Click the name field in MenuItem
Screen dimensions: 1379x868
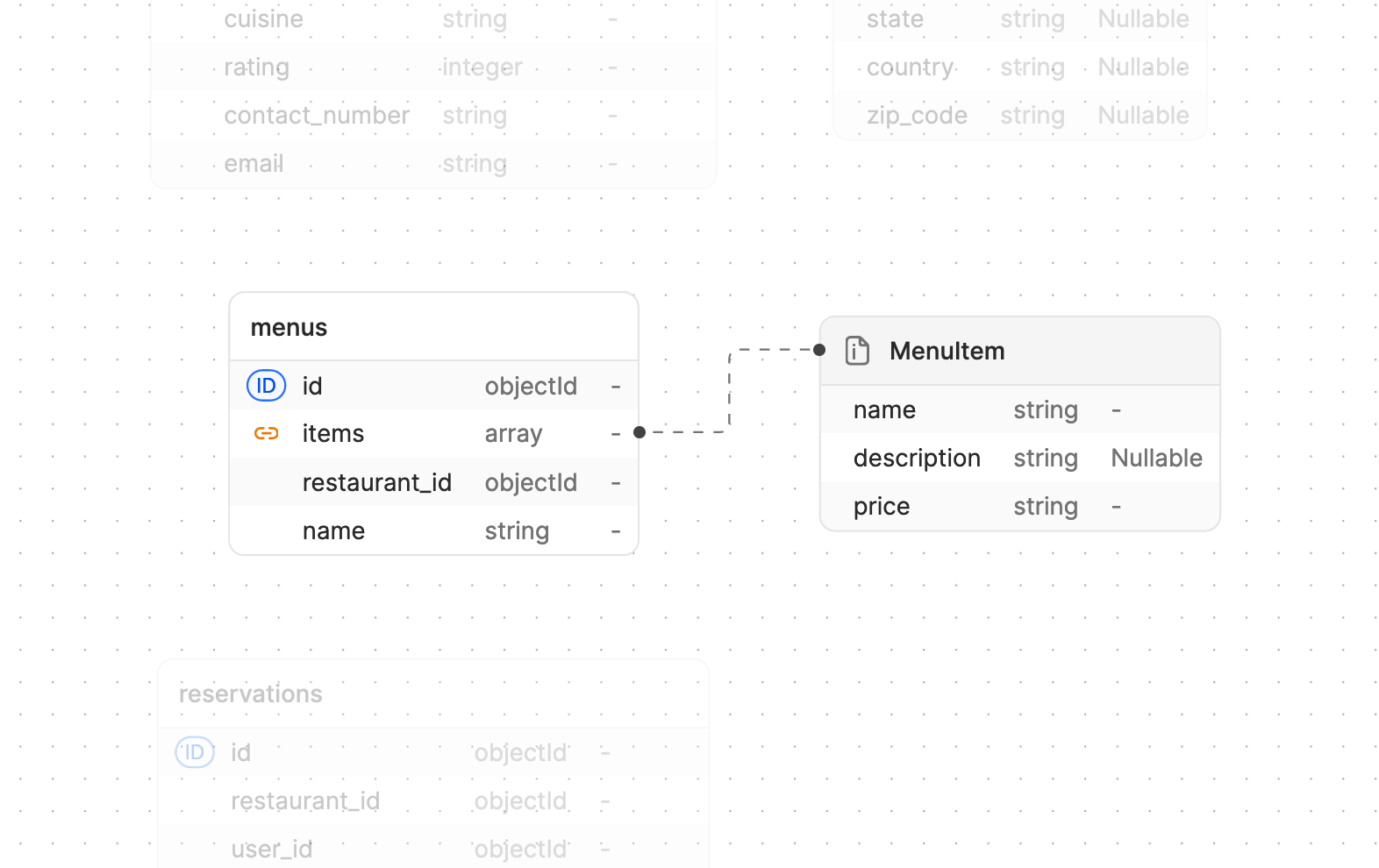tap(1019, 409)
